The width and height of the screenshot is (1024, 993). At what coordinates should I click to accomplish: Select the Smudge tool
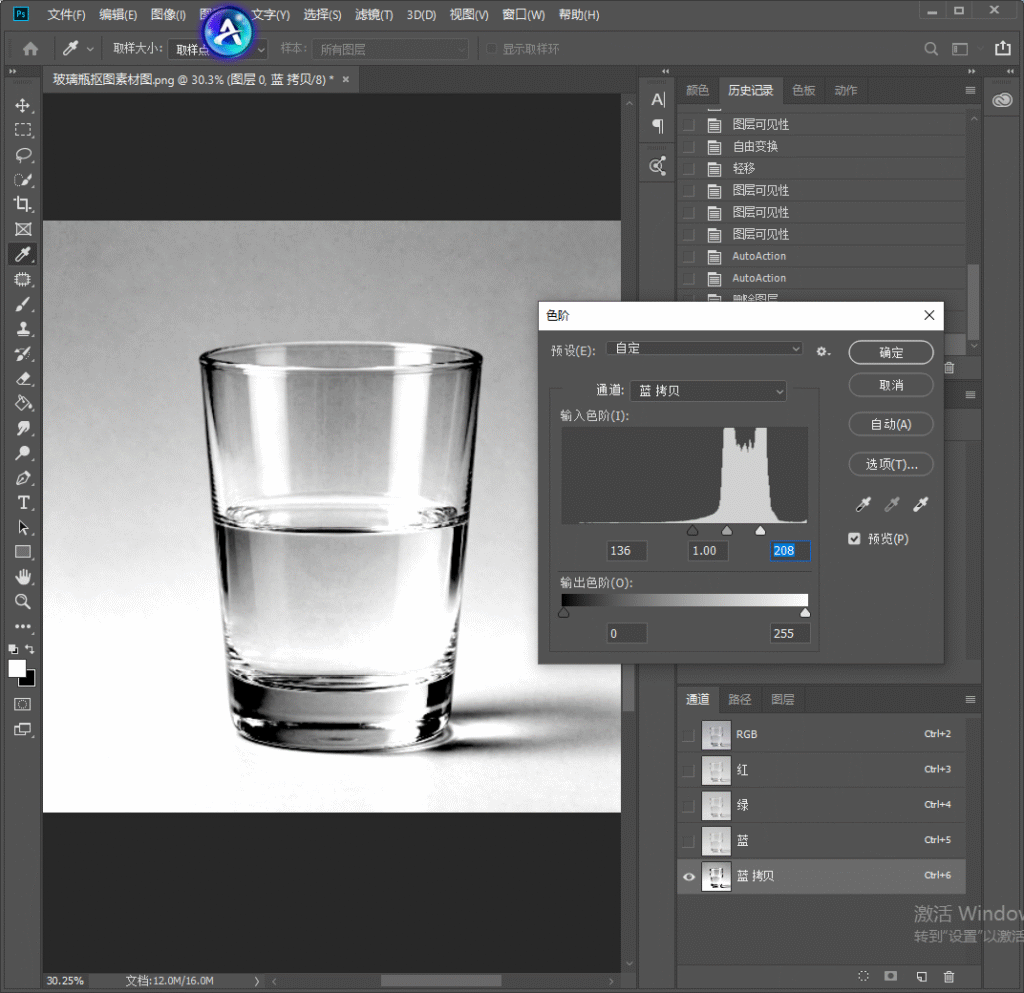pyautogui.click(x=23, y=428)
